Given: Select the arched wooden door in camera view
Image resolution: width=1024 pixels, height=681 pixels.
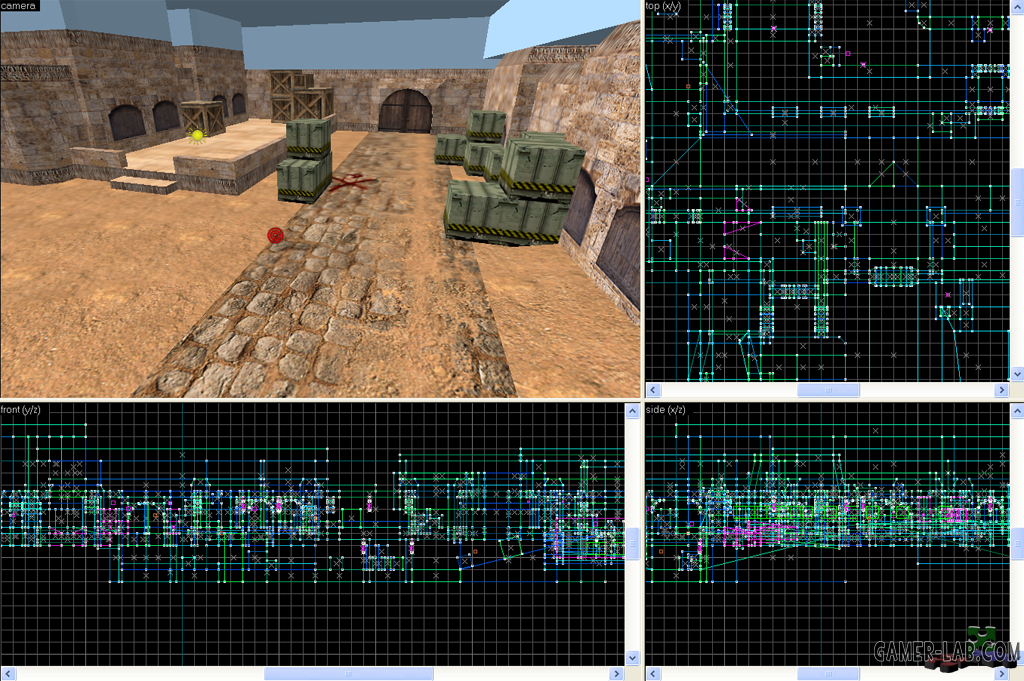Looking at the screenshot, I should click(x=405, y=112).
